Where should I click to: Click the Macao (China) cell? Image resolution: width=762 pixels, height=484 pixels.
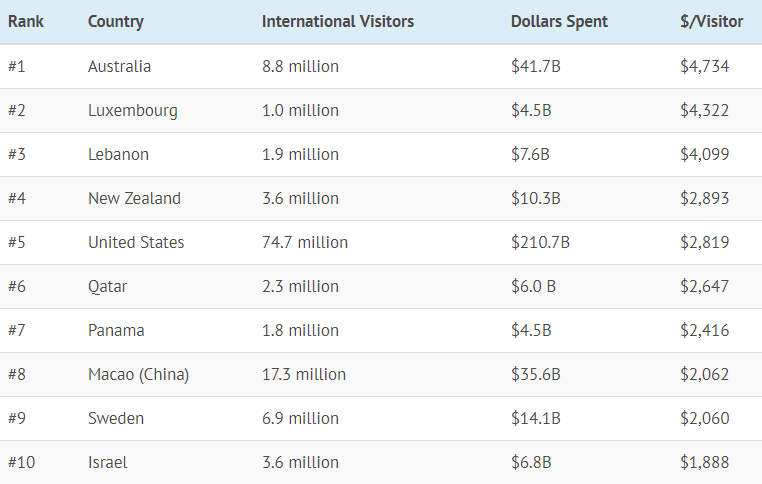[x=138, y=374]
